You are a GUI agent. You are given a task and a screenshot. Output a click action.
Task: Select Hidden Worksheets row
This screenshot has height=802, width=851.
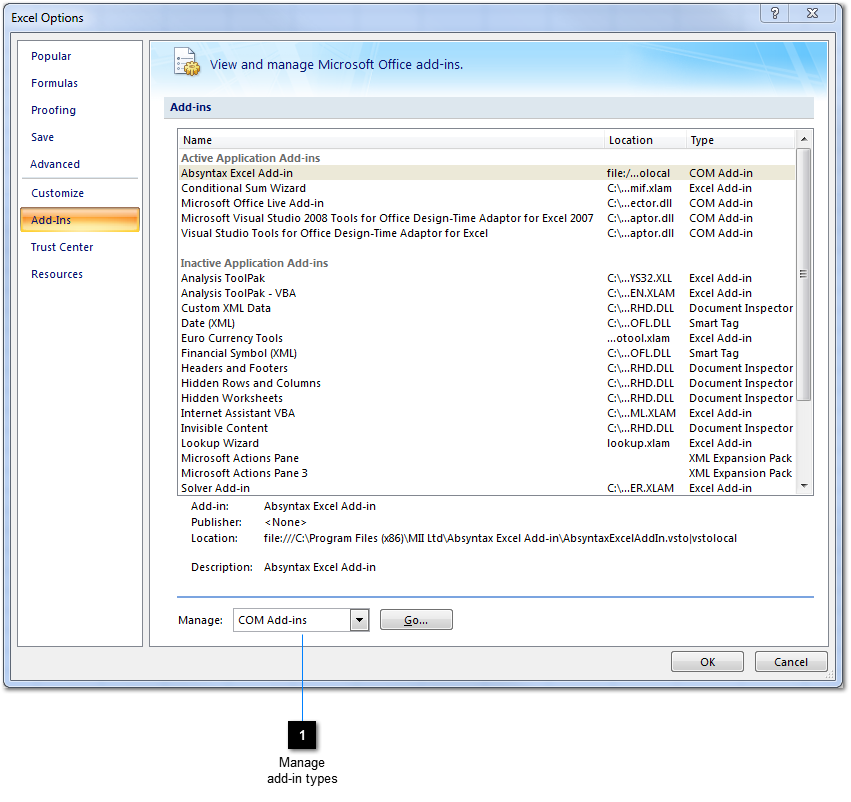point(487,398)
